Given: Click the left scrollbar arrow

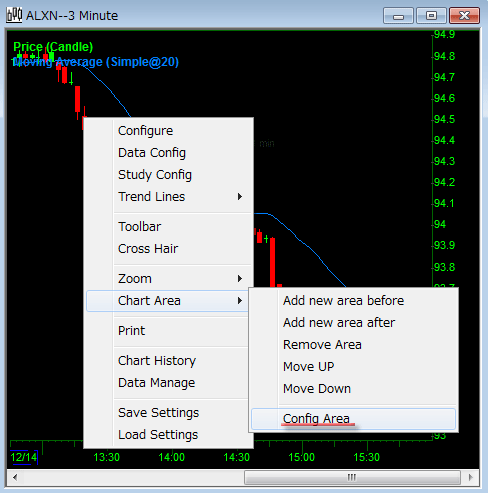Looking at the screenshot, I should pyautogui.click(x=15, y=477).
